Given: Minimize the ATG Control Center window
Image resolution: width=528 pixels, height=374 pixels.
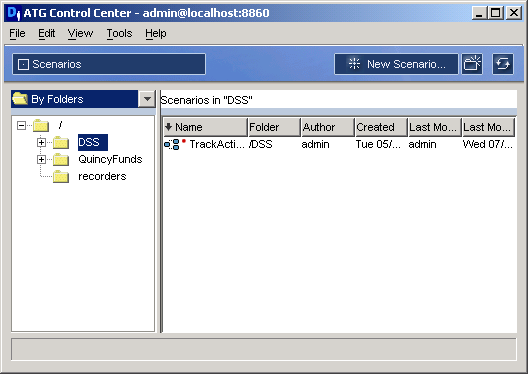Looking at the screenshot, I should click(x=479, y=13).
